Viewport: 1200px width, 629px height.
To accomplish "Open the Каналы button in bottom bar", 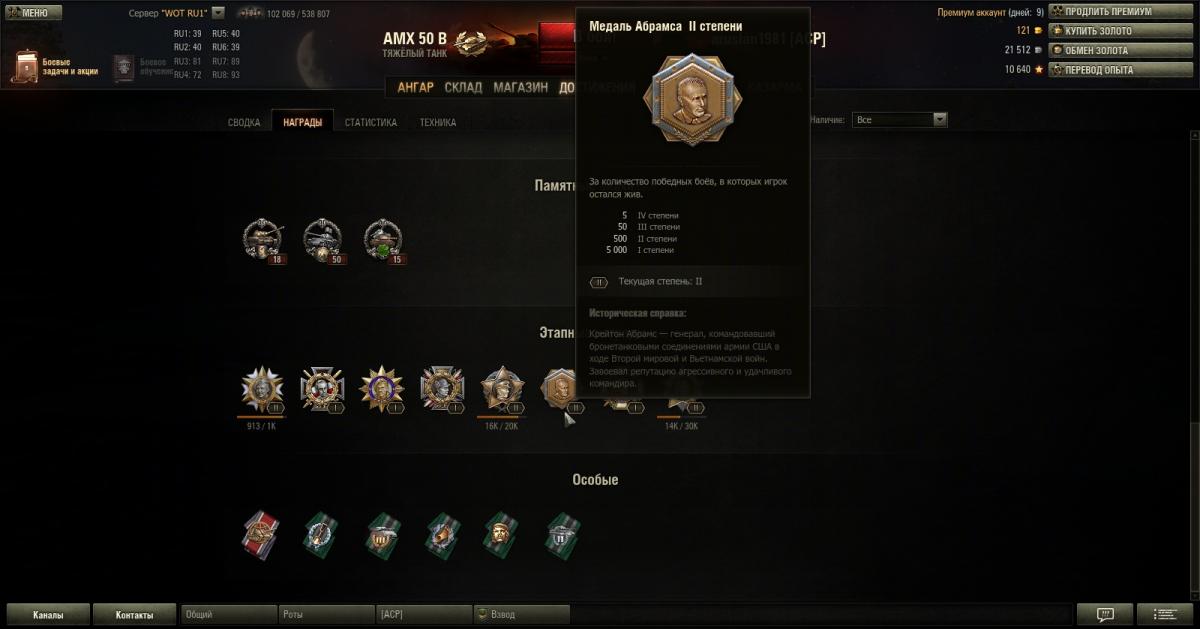I will pos(48,615).
